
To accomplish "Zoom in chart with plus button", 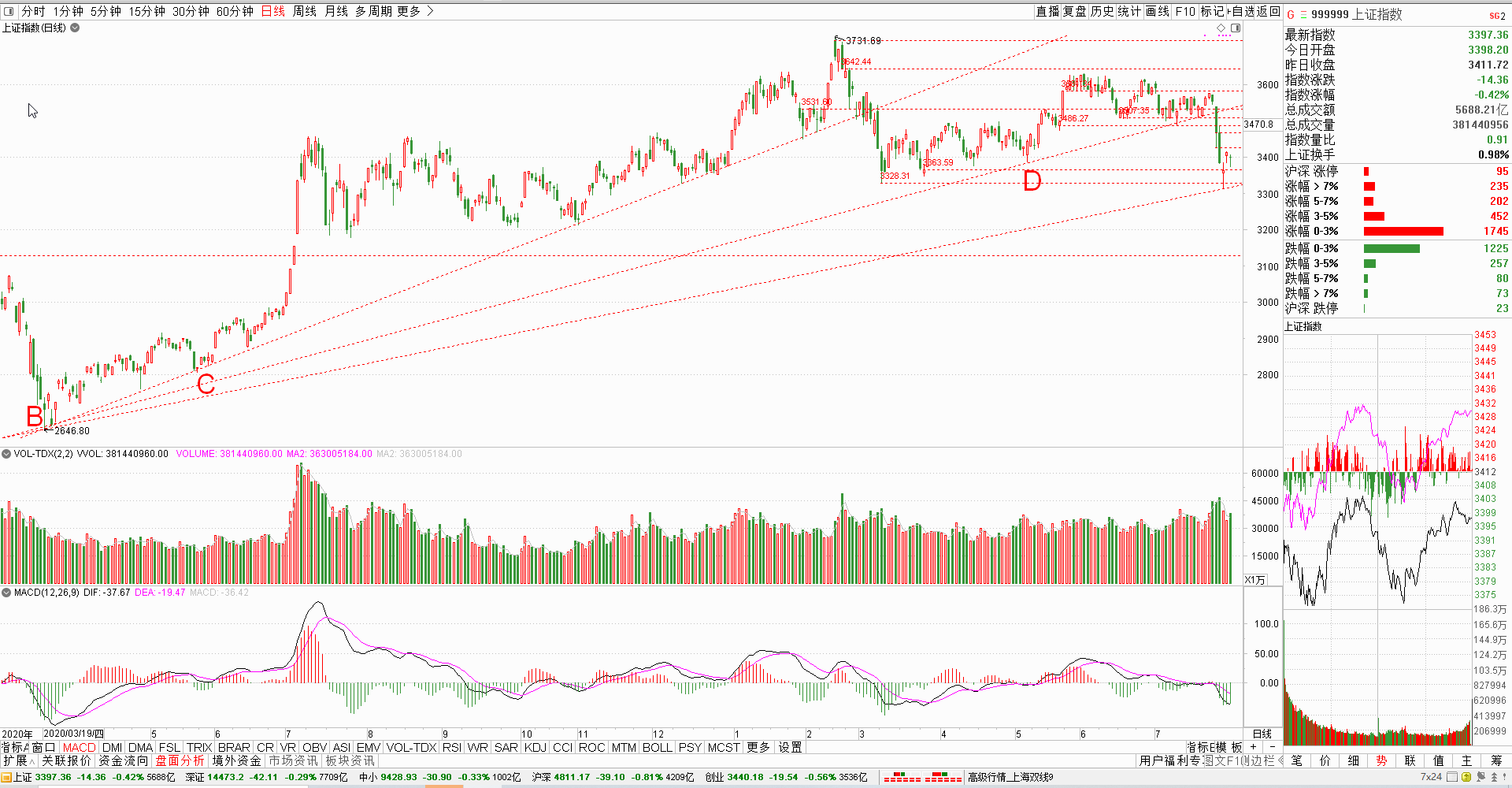I will (1254, 747).
